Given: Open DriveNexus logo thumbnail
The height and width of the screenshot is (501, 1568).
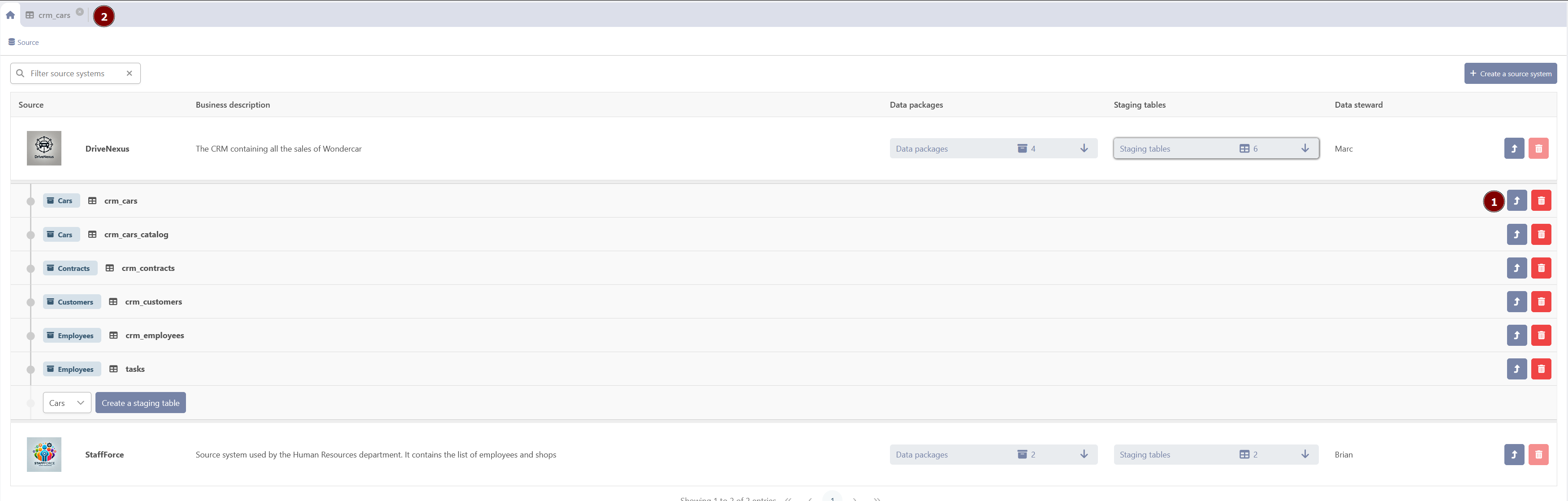Looking at the screenshot, I should [44, 148].
